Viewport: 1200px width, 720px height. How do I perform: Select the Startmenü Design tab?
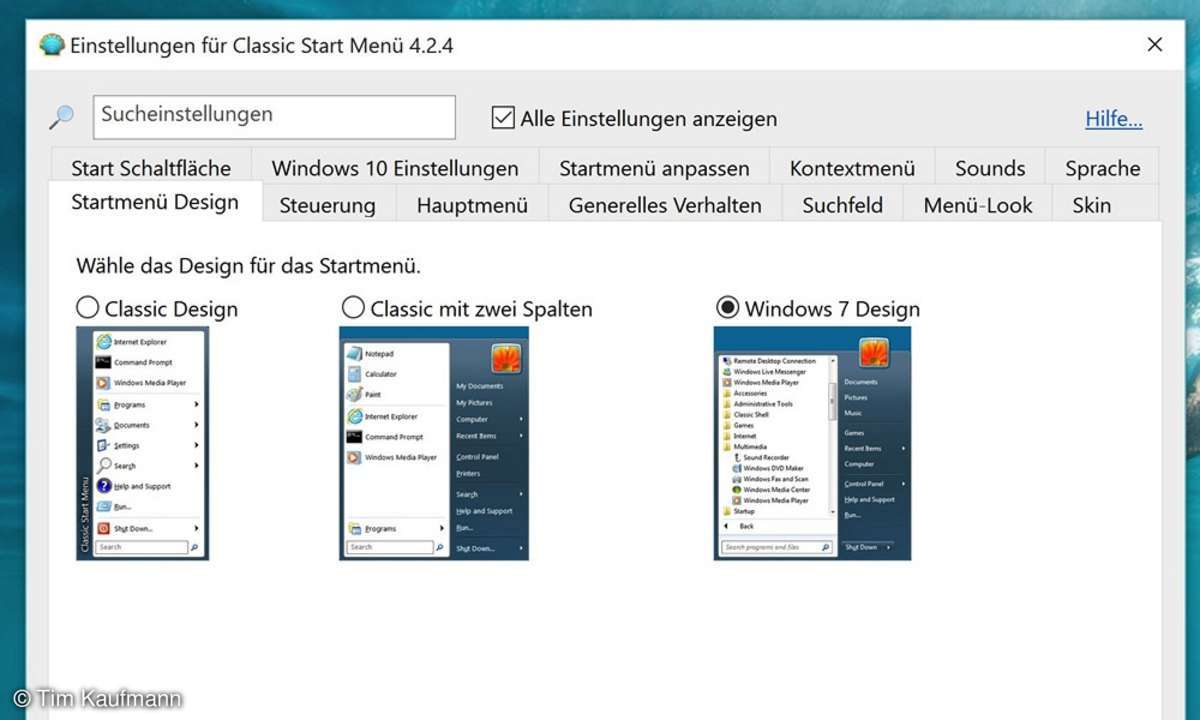click(x=155, y=202)
